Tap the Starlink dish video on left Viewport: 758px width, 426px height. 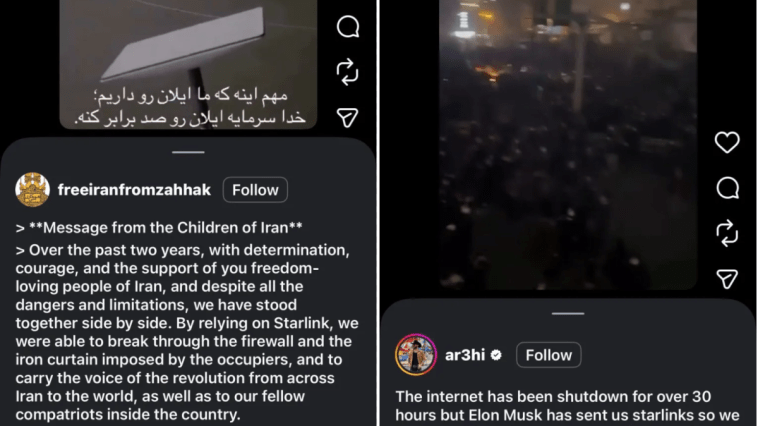[x=188, y=64]
